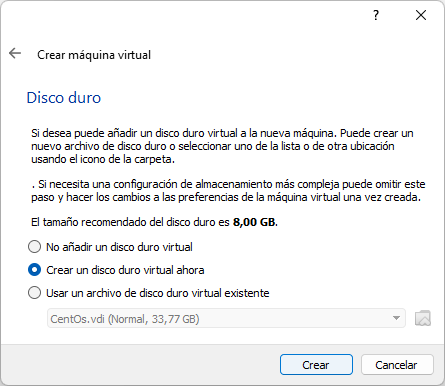Click the paragraph starting "Si necesita una configuración"
Image resolution: width=445 pixels, height=386 pixels.
pyautogui.click(x=228, y=191)
